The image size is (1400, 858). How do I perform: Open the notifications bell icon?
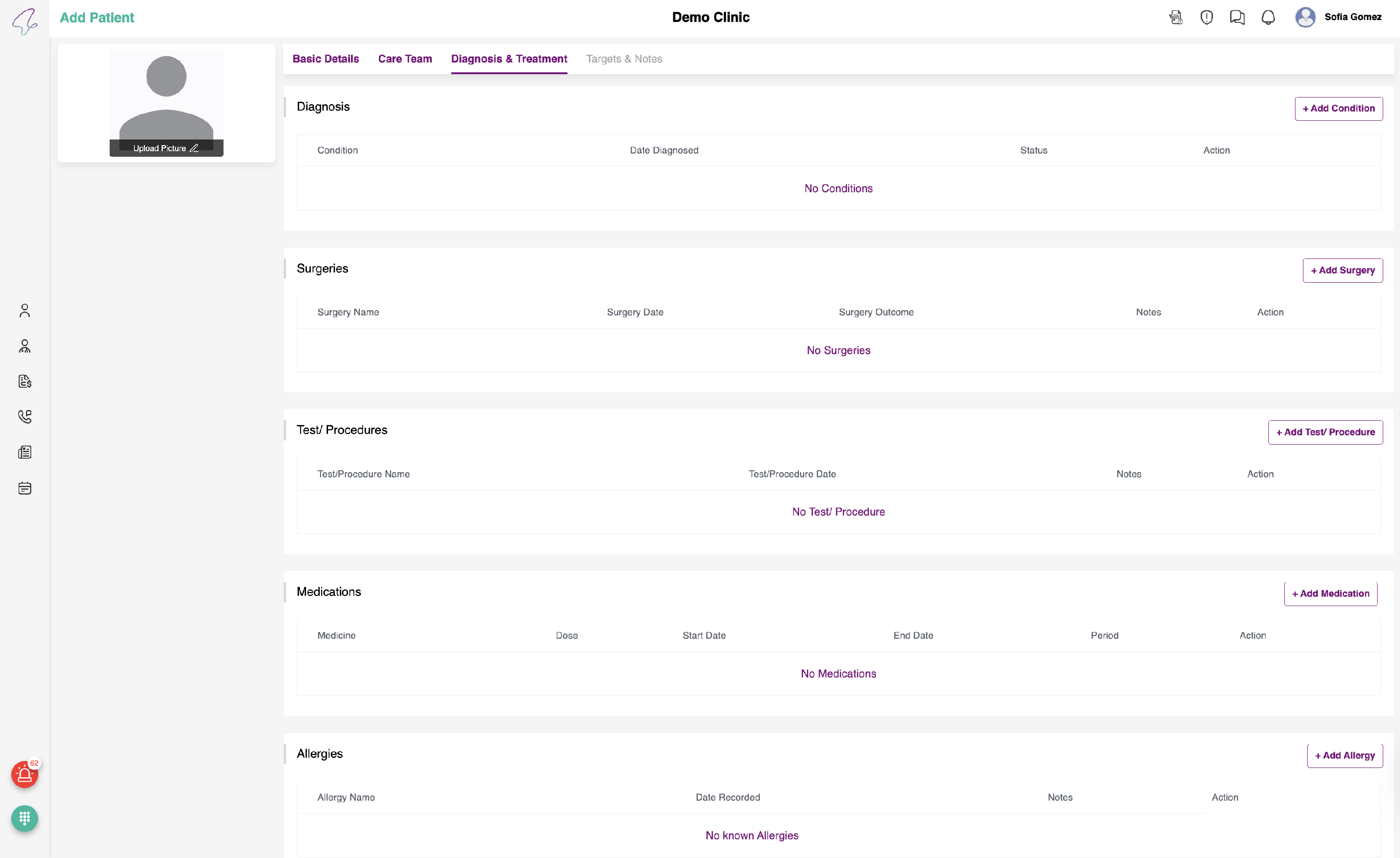[x=1267, y=18]
